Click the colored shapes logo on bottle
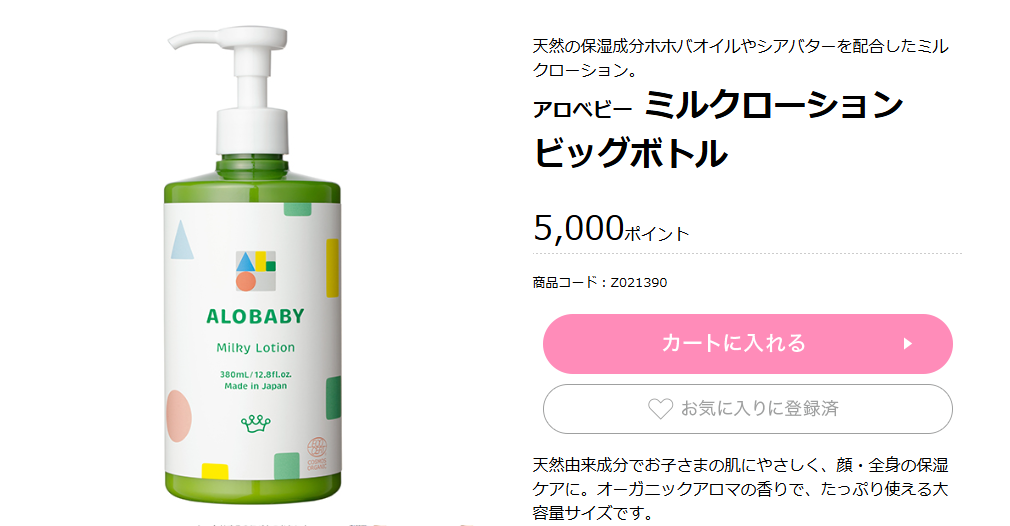Screen dimensions: 1010x526 [256, 270]
